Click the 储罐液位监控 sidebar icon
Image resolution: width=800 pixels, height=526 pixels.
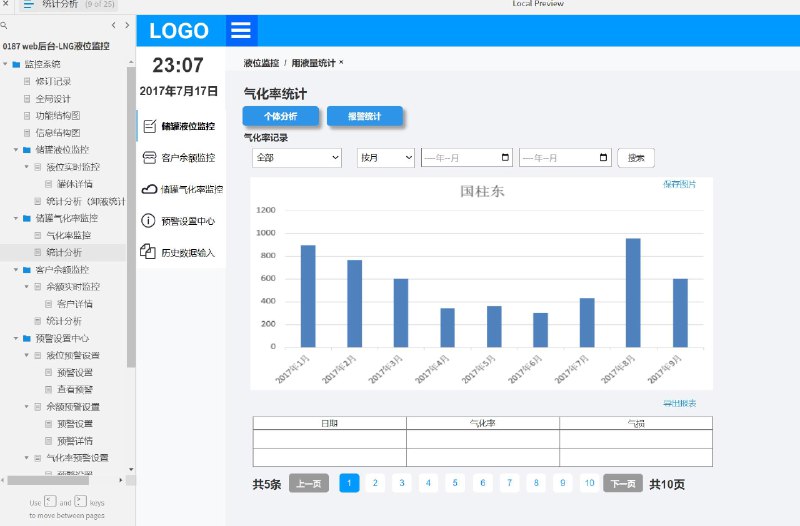[x=149, y=126]
